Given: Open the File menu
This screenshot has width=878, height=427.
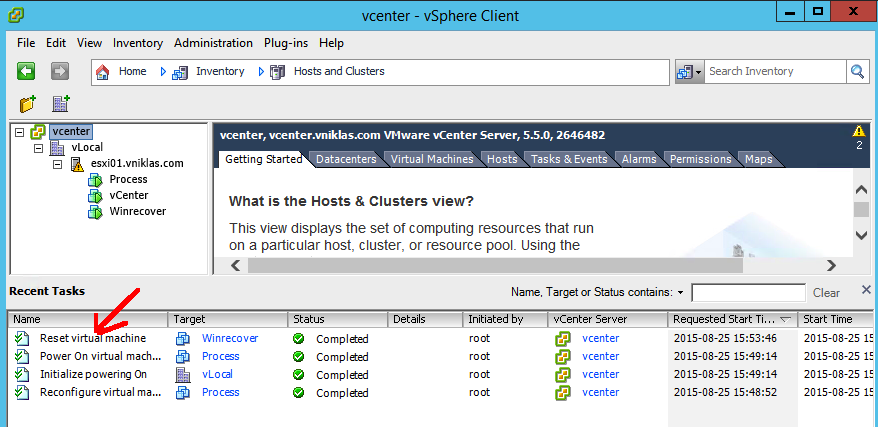Looking at the screenshot, I should click(x=26, y=43).
